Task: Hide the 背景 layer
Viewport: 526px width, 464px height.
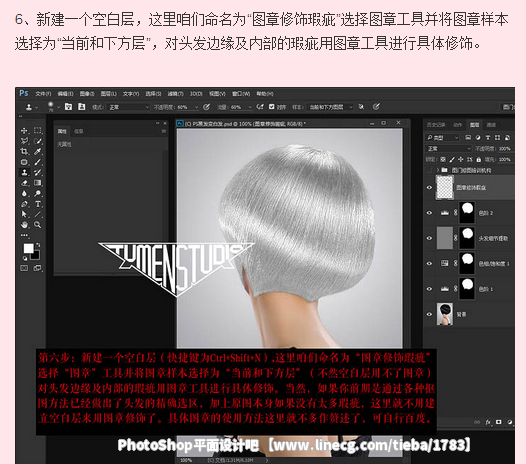Action: (429, 314)
